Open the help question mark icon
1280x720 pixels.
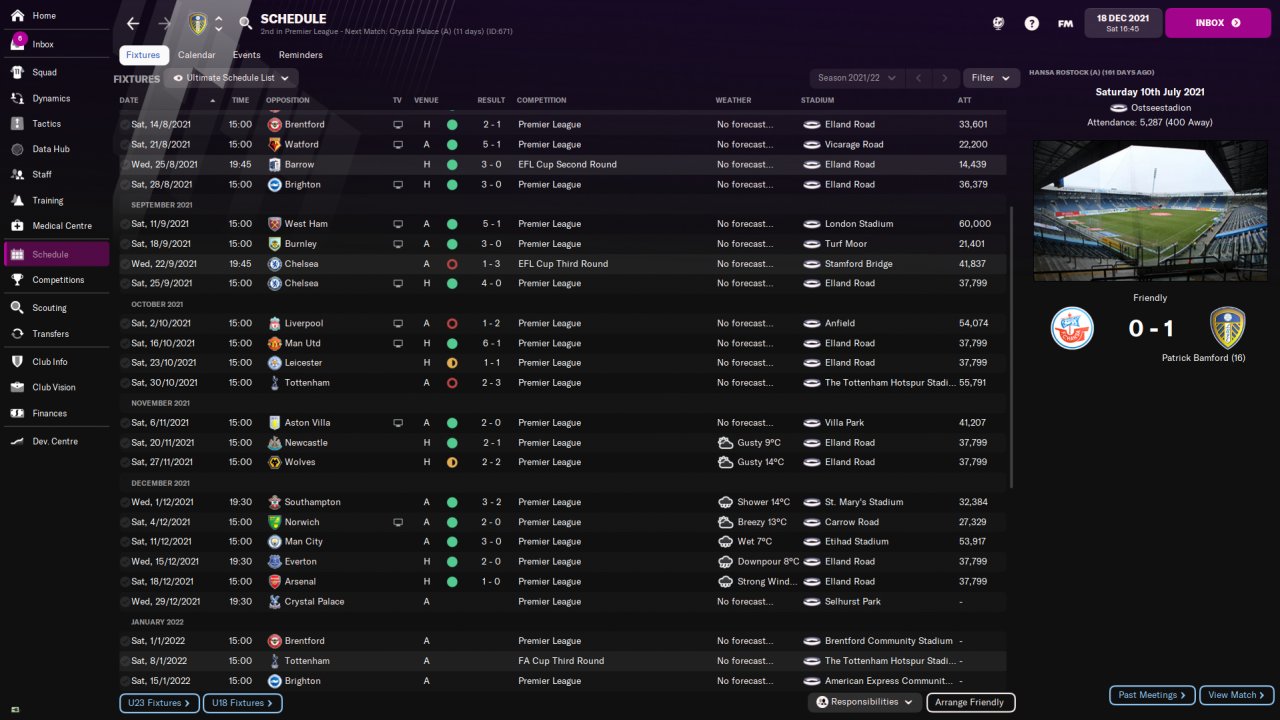pos(1032,23)
